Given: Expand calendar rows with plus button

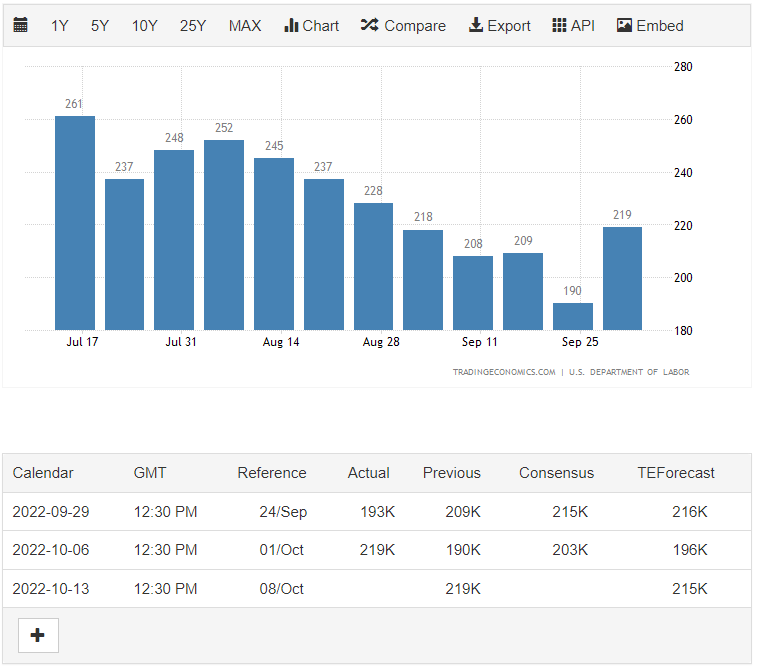Looking at the screenshot, I should [x=38, y=635].
